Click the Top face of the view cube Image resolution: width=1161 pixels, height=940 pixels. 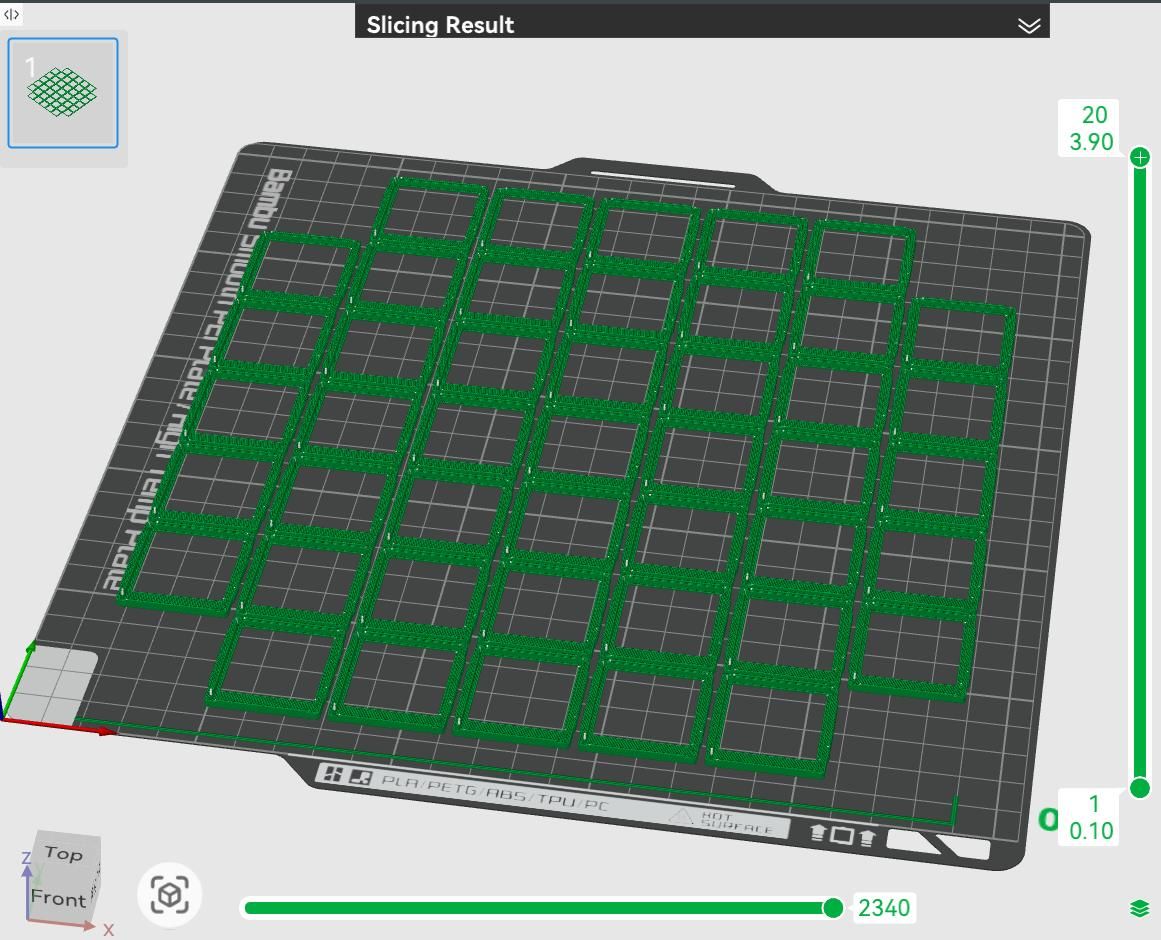click(x=65, y=853)
